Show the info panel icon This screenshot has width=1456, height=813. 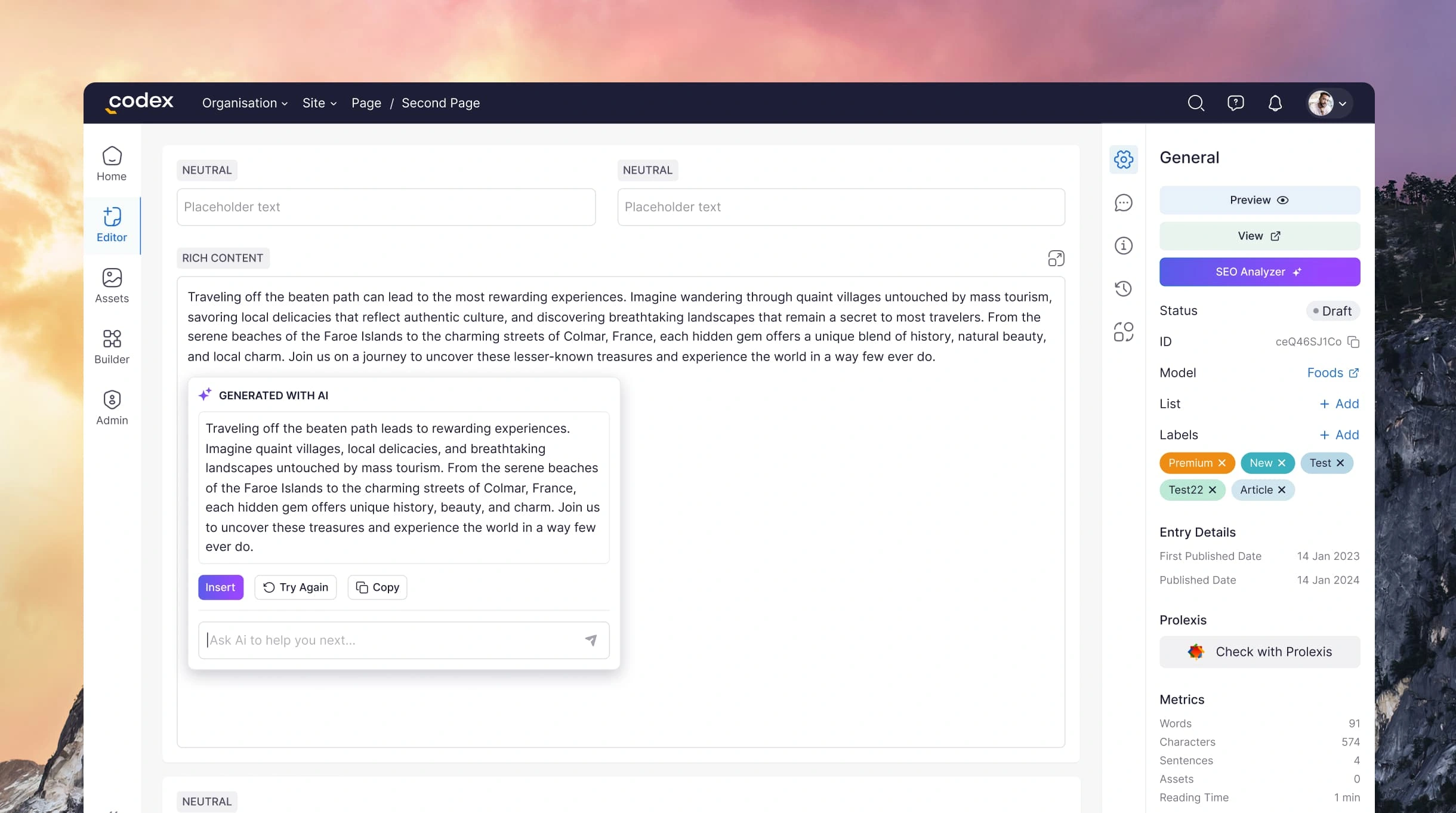point(1123,246)
